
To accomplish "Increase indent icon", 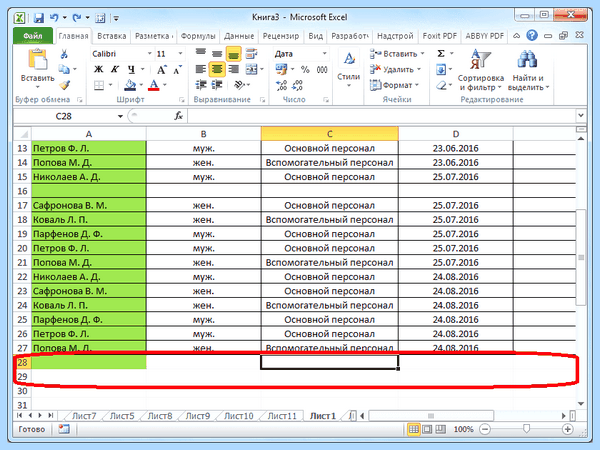I will point(217,85).
